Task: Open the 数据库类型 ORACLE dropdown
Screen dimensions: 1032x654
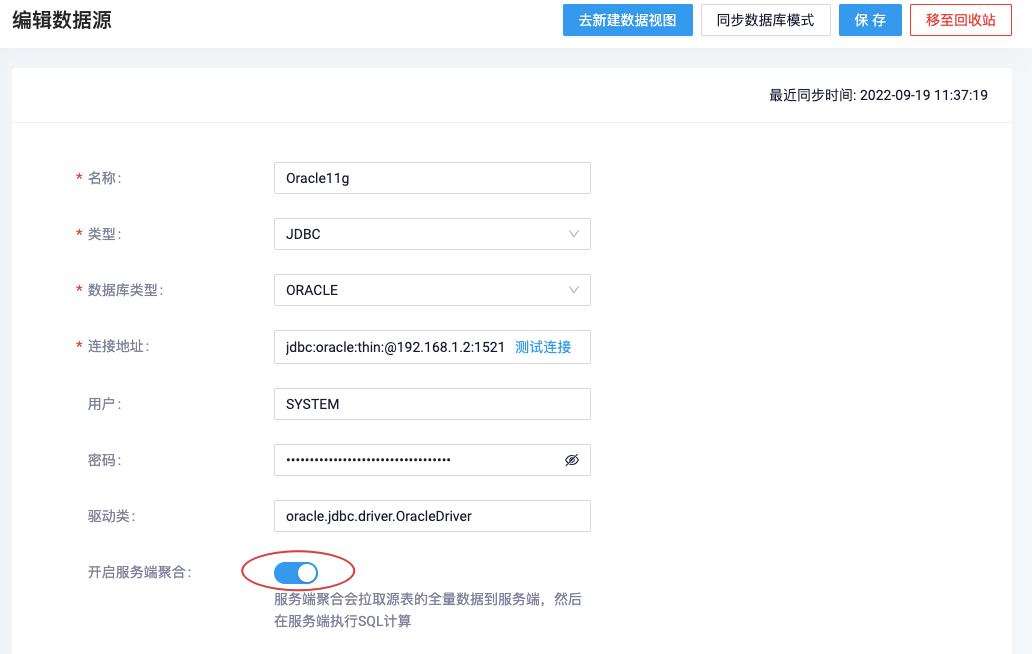Action: 432,289
